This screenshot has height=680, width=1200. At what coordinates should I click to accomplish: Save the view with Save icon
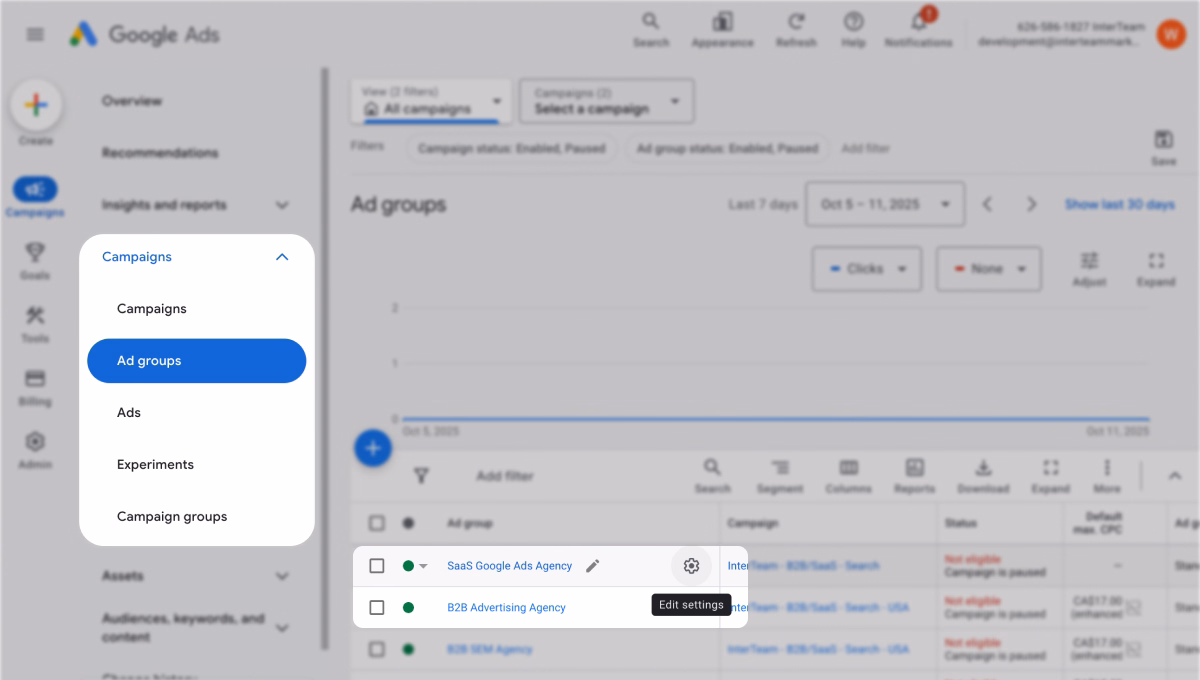[x=1163, y=146]
